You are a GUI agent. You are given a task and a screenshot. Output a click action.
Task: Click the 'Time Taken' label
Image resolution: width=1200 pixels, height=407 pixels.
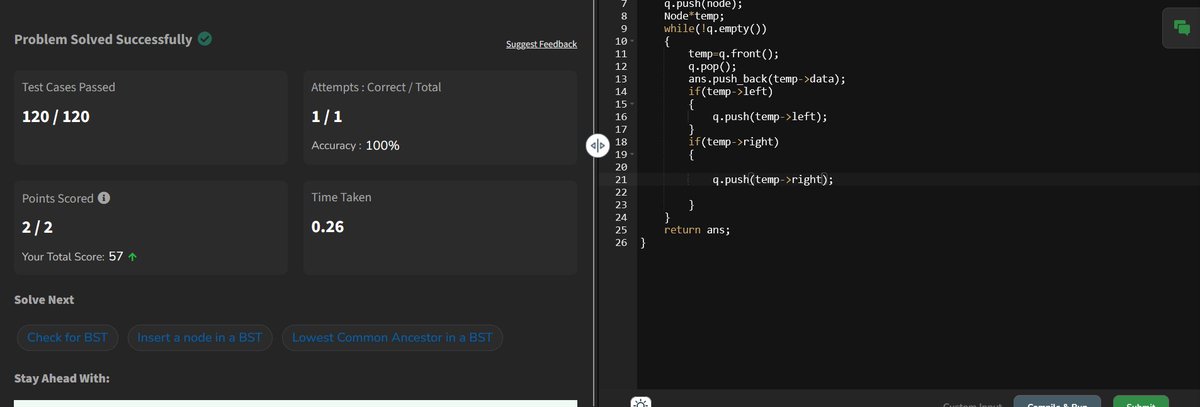click(x=342, y=198)
